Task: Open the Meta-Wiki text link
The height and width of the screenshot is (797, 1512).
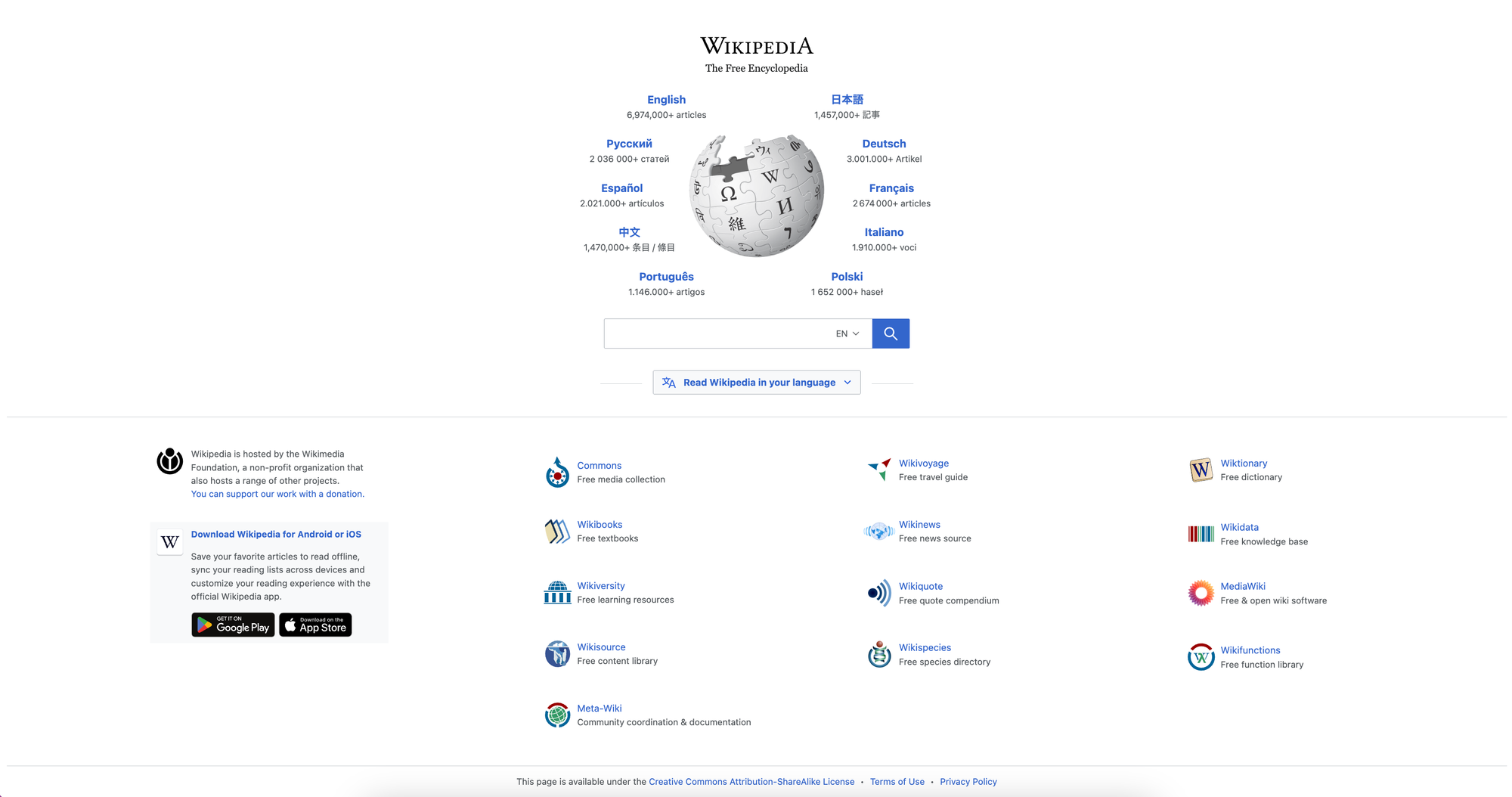Action: 600,709
